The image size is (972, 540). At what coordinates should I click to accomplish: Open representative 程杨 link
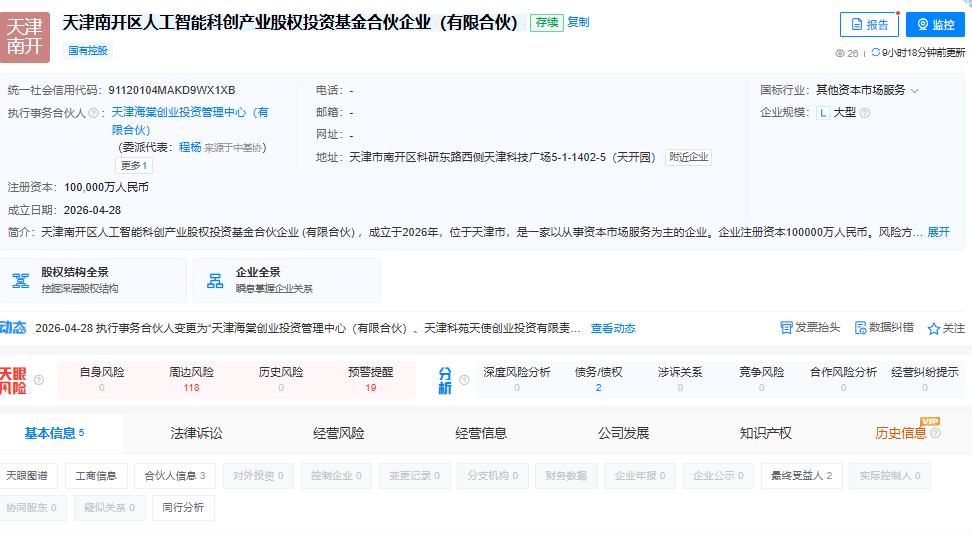(190, 147)
